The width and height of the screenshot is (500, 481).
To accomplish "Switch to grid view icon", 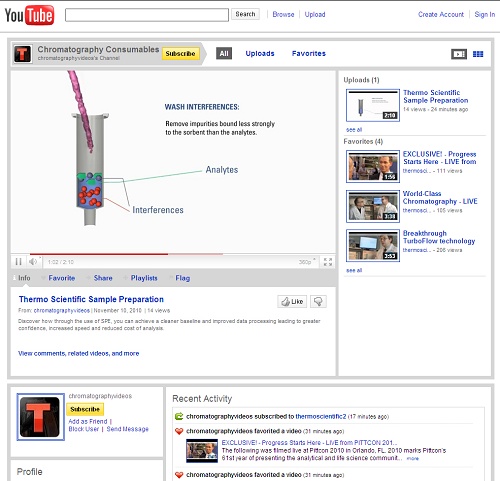I will pyautogui.click(x=478, y=54).
